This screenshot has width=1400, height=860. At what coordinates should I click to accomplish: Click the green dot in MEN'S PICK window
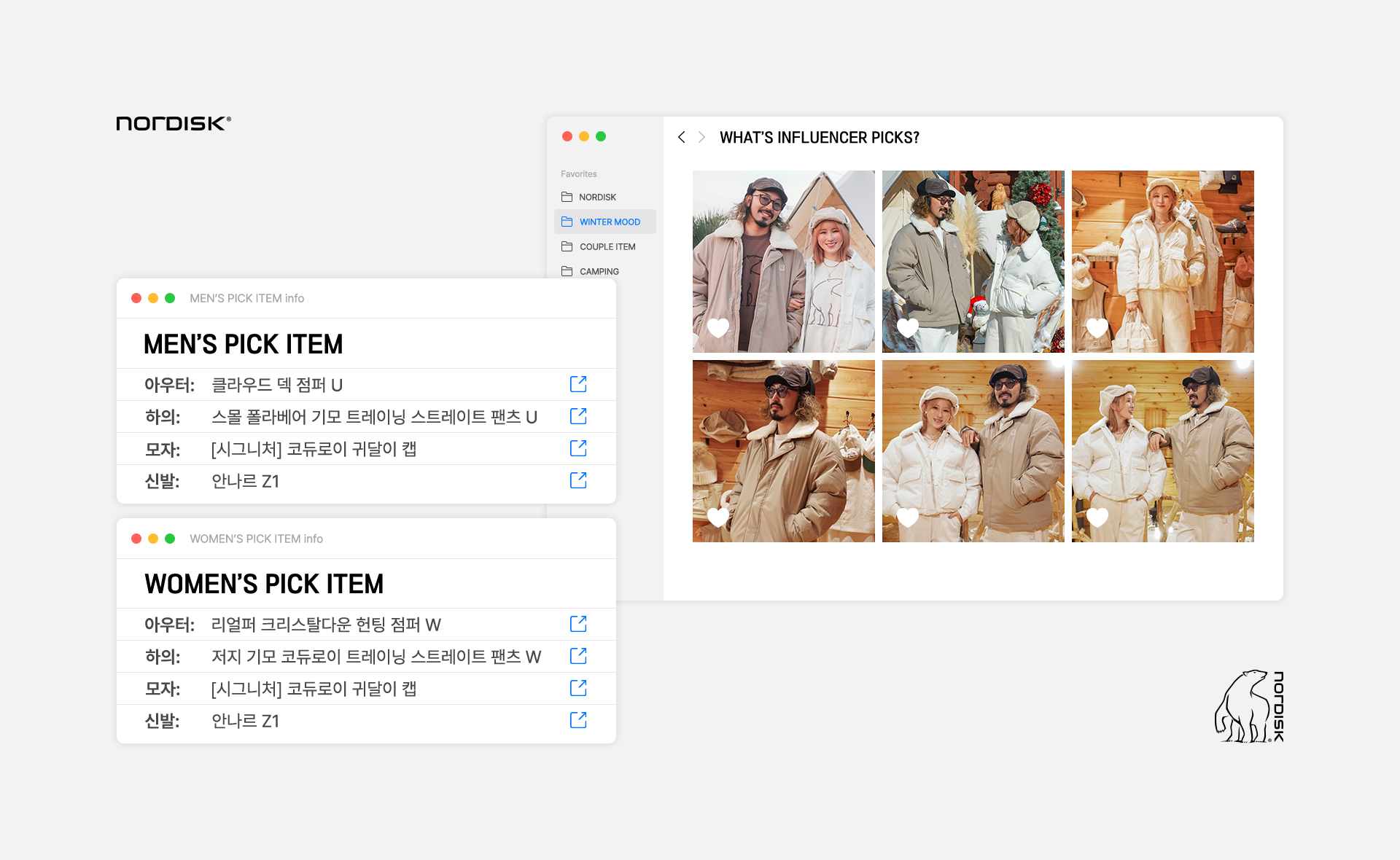click(x=170, y=298)
